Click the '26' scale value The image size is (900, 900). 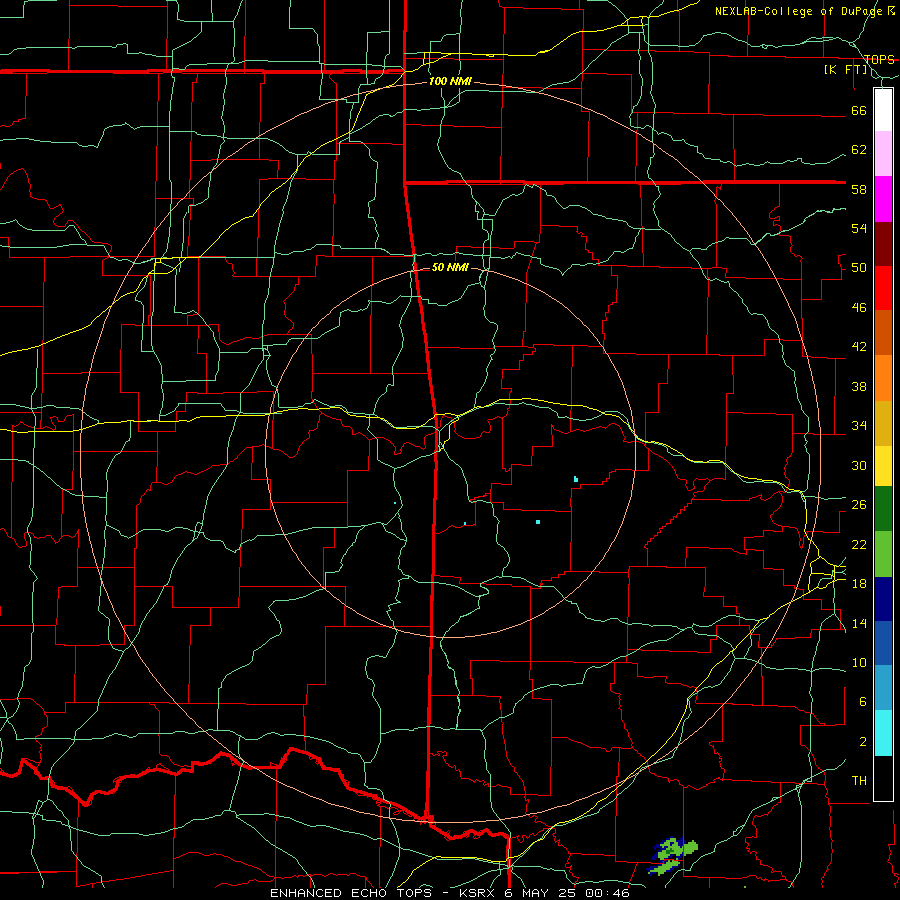coord(859,505)
